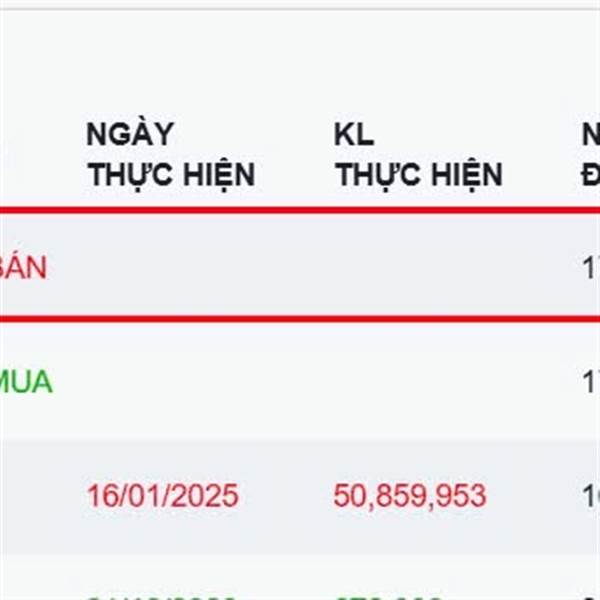Click the cut-off number in the BÁN row
This screenshot has height=600, width=600.
591,267
